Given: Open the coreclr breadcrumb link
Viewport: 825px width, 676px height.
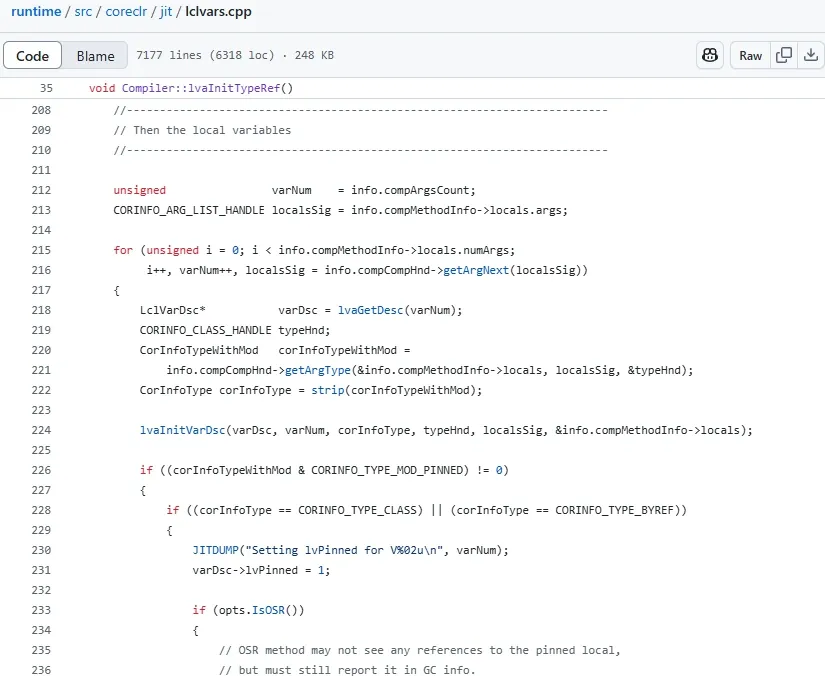Looking at the screenshot, I should (x=126, y=12).
